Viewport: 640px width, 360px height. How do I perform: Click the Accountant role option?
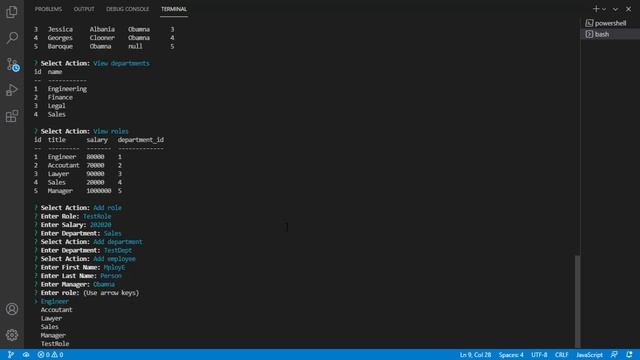tap(56, 310)
